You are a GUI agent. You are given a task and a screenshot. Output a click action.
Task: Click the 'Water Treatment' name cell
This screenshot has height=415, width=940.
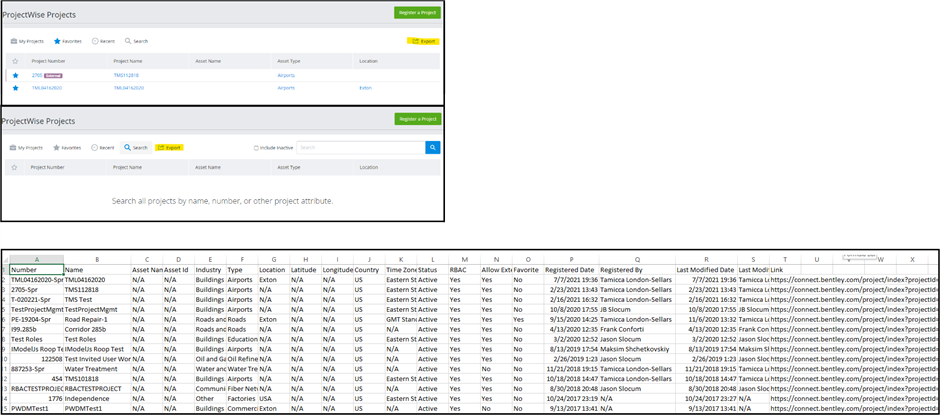tap(97, 369)
